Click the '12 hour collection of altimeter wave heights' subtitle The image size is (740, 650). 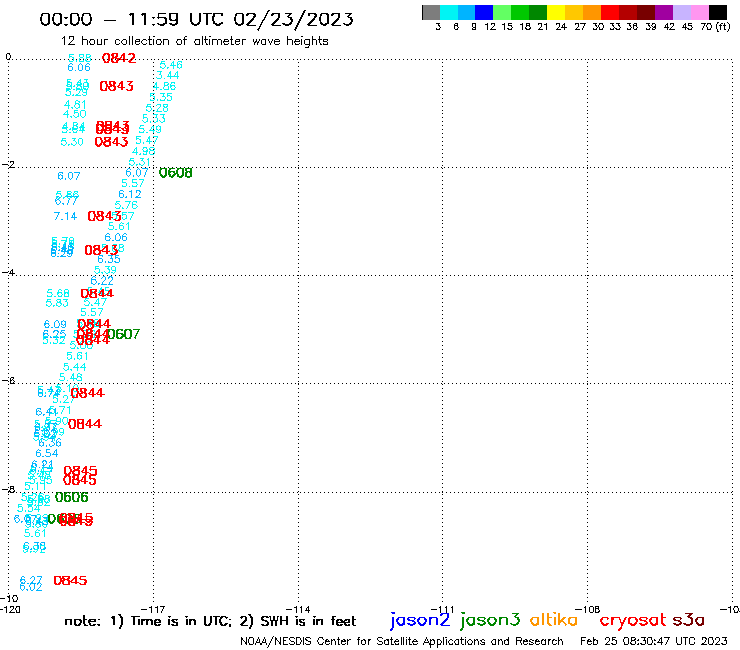(x=194, y=41)
